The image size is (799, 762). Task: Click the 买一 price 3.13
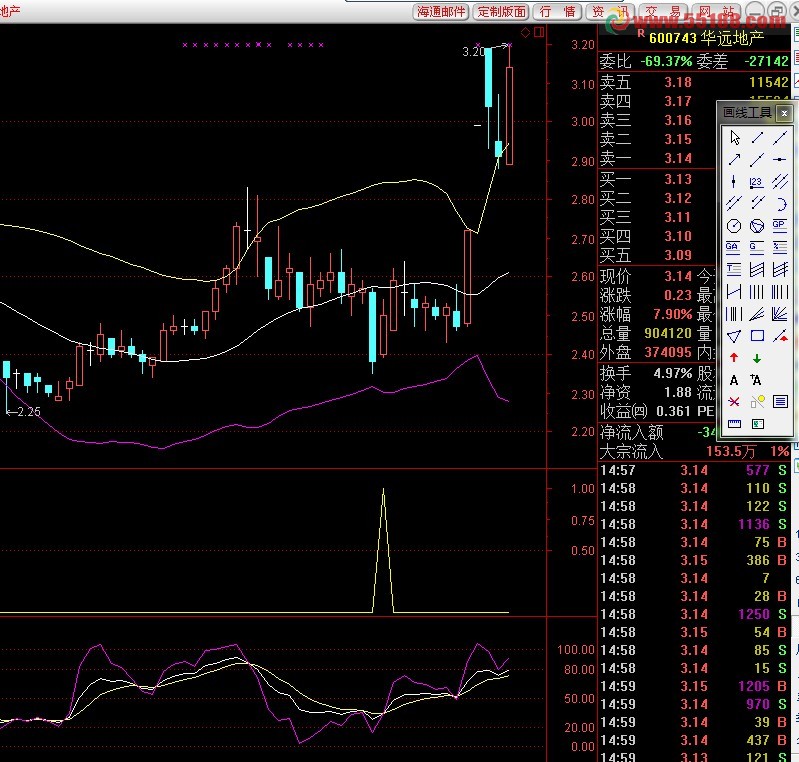coord(678,179)
